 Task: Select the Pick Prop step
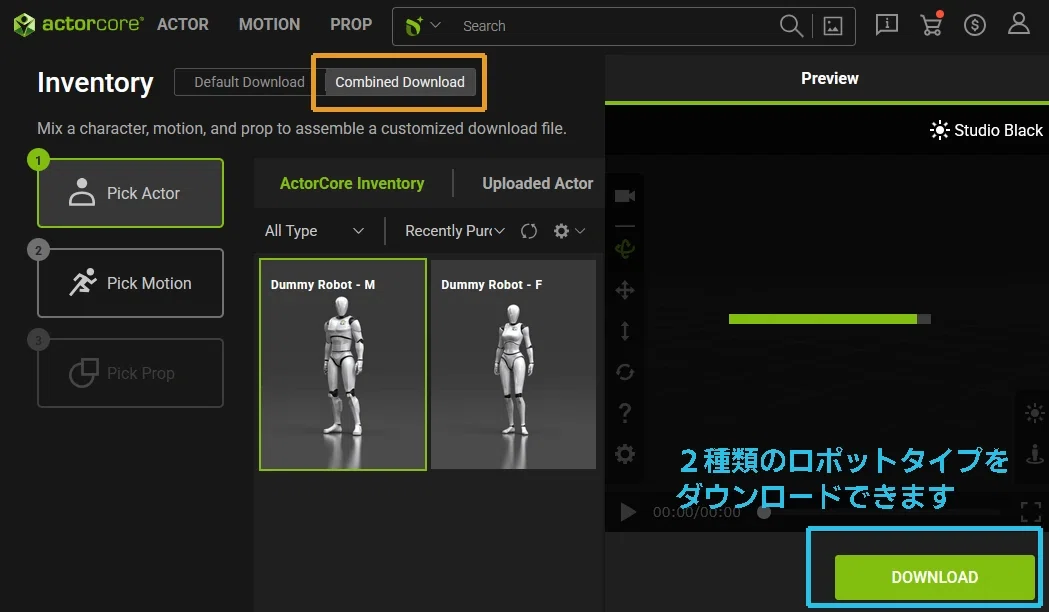click(130, 373)
